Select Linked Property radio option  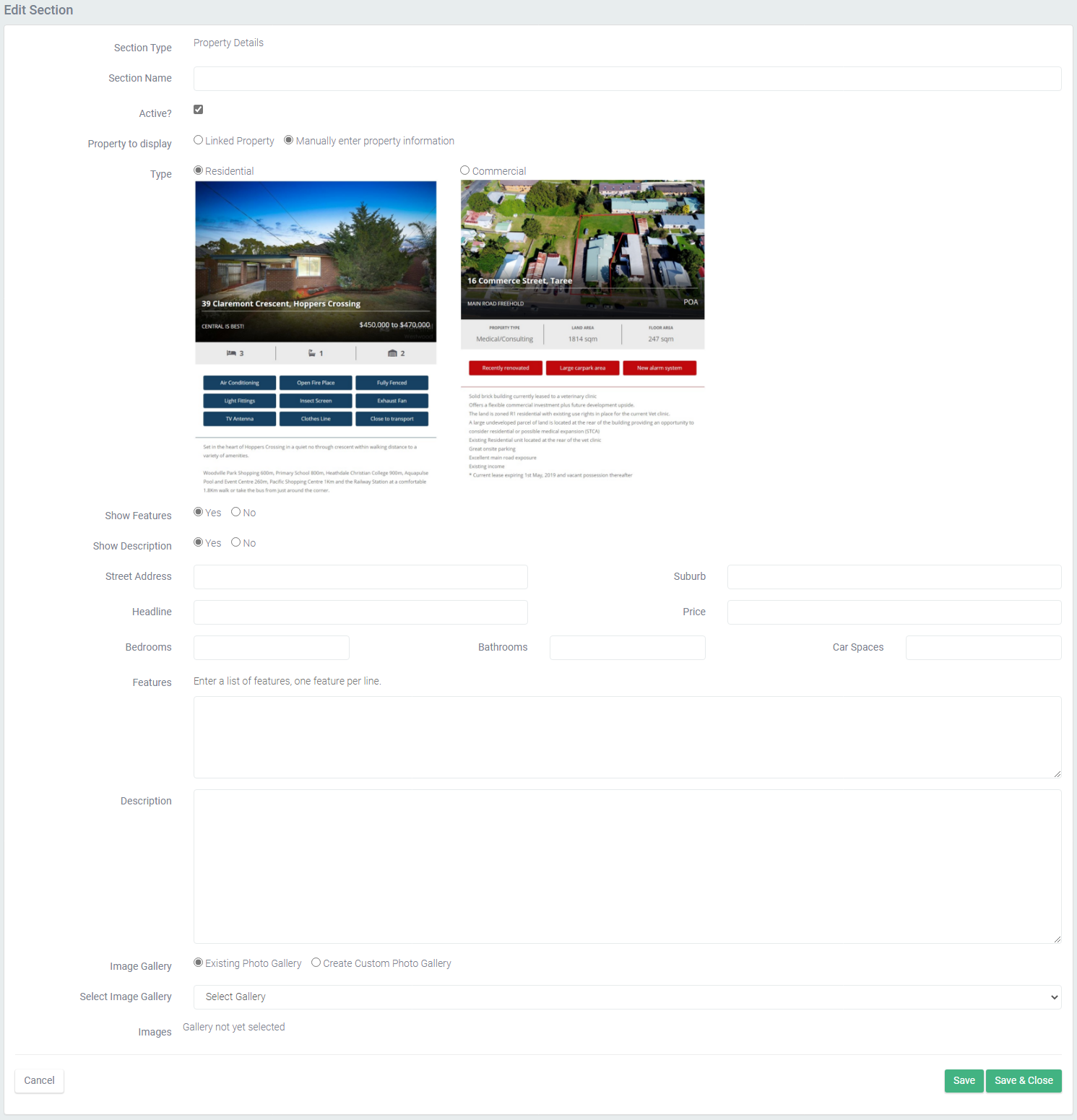pyautogui.click(x=198, y=140)
